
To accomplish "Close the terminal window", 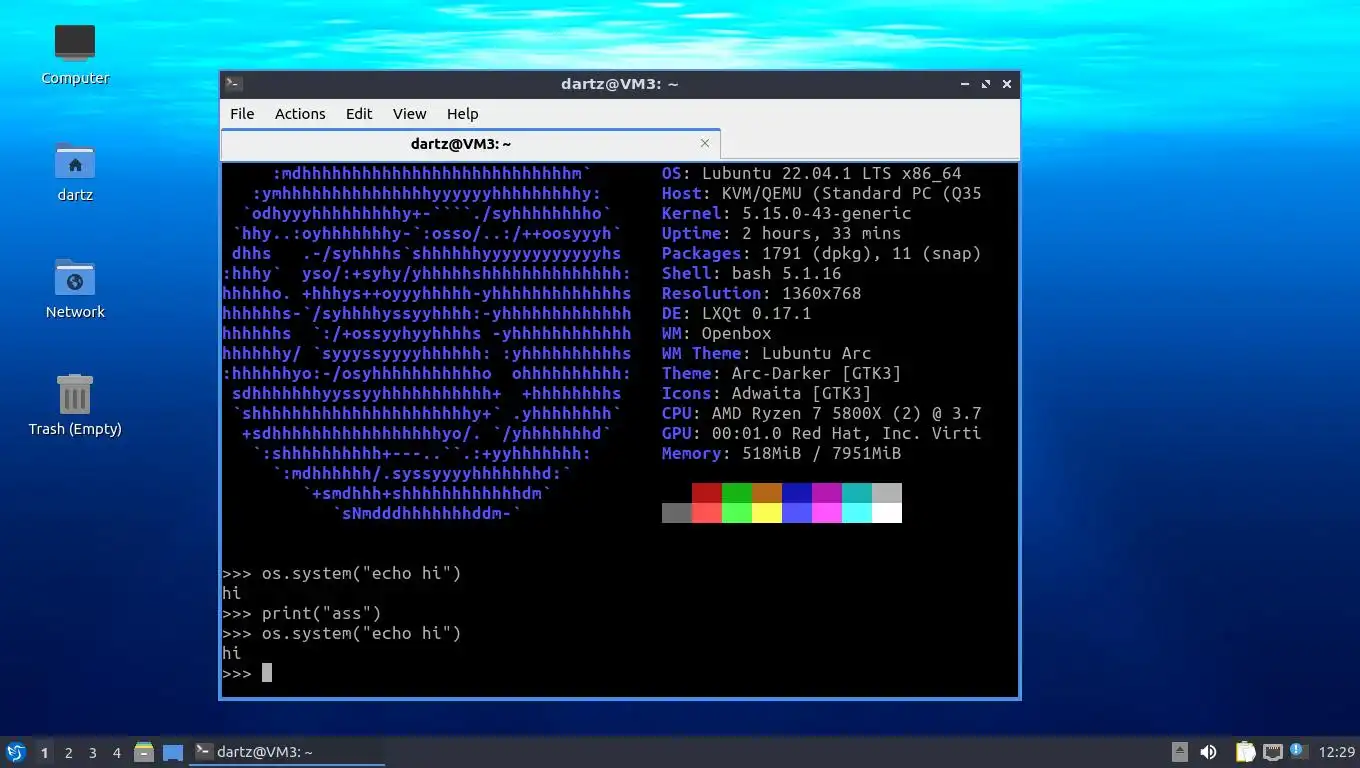I will pyautogui.click(x=1007, y=84).
